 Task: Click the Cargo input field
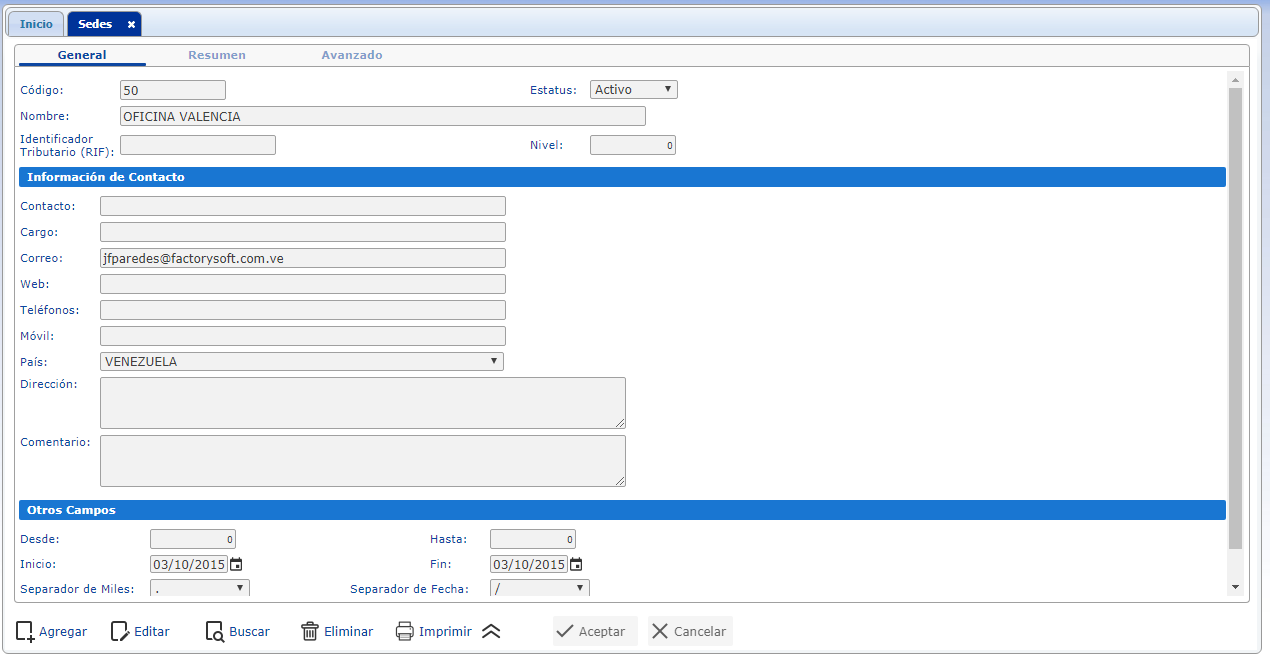[x=303, y=232]
